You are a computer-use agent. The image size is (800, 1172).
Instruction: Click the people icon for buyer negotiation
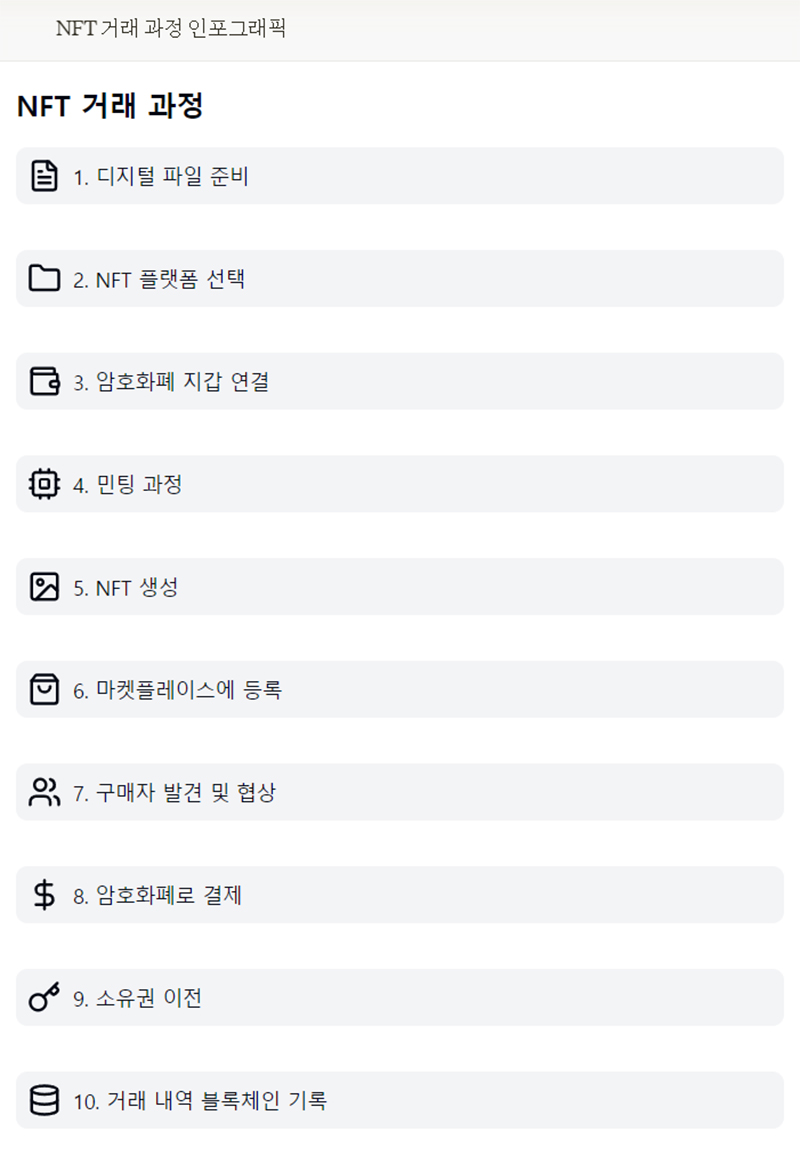coord(44,792)
